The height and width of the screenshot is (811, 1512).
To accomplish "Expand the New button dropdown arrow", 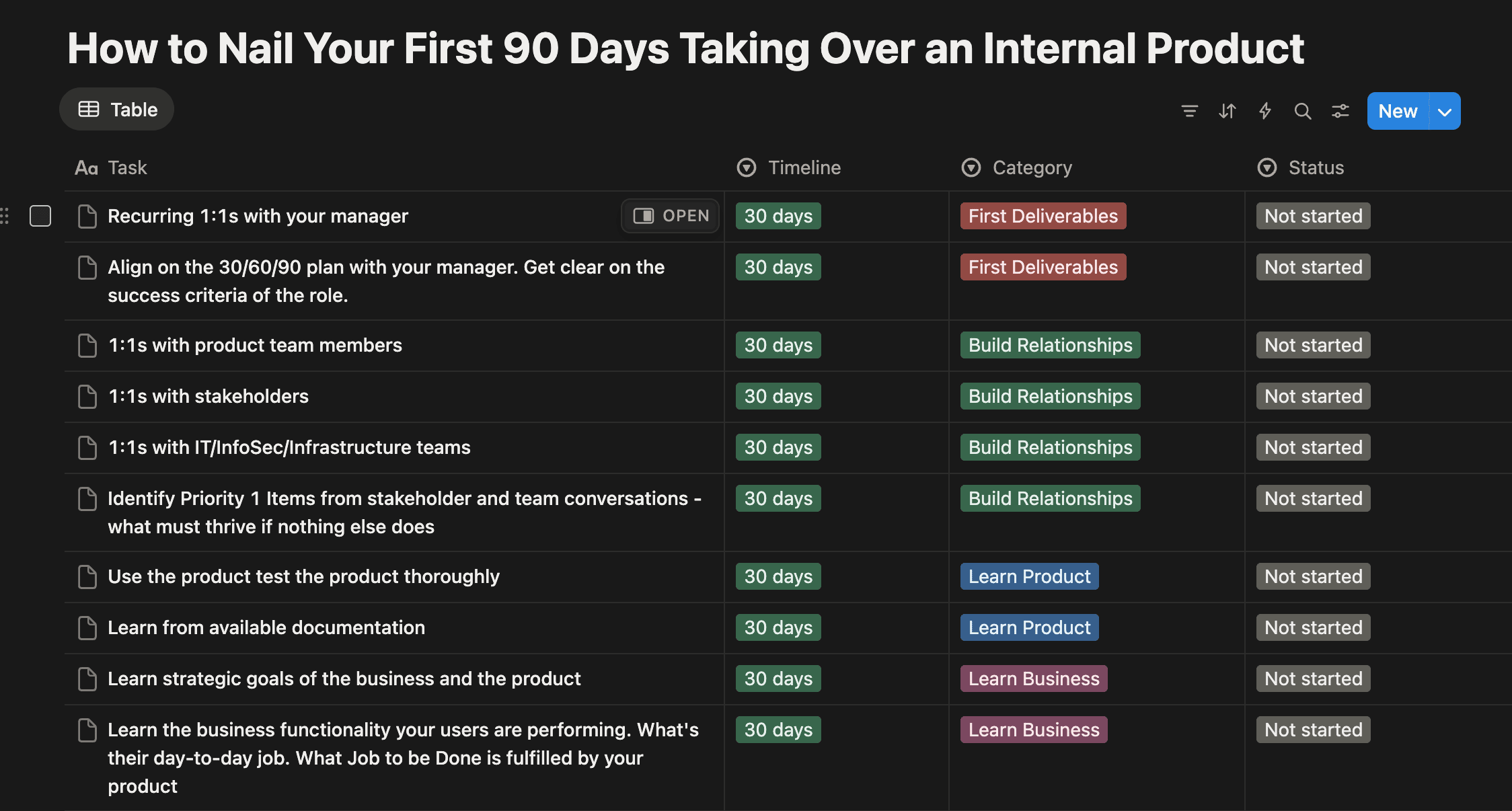I will pos(1445,112).
